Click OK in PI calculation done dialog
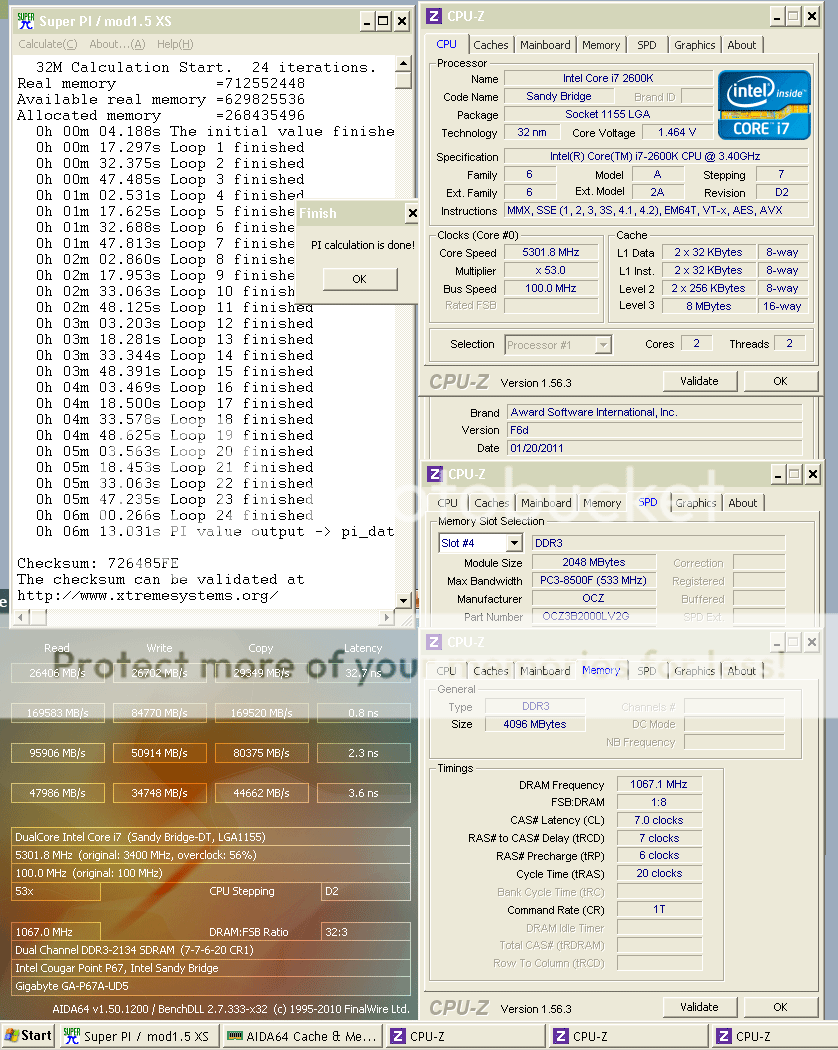 click(x=360, y=279)
